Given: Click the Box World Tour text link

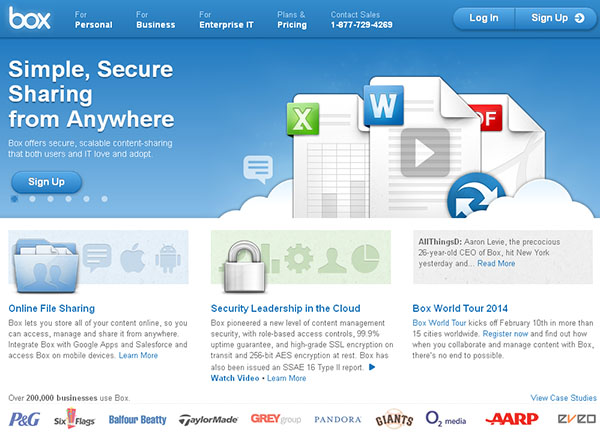Looking at the screenshot, I should point(439,323).
